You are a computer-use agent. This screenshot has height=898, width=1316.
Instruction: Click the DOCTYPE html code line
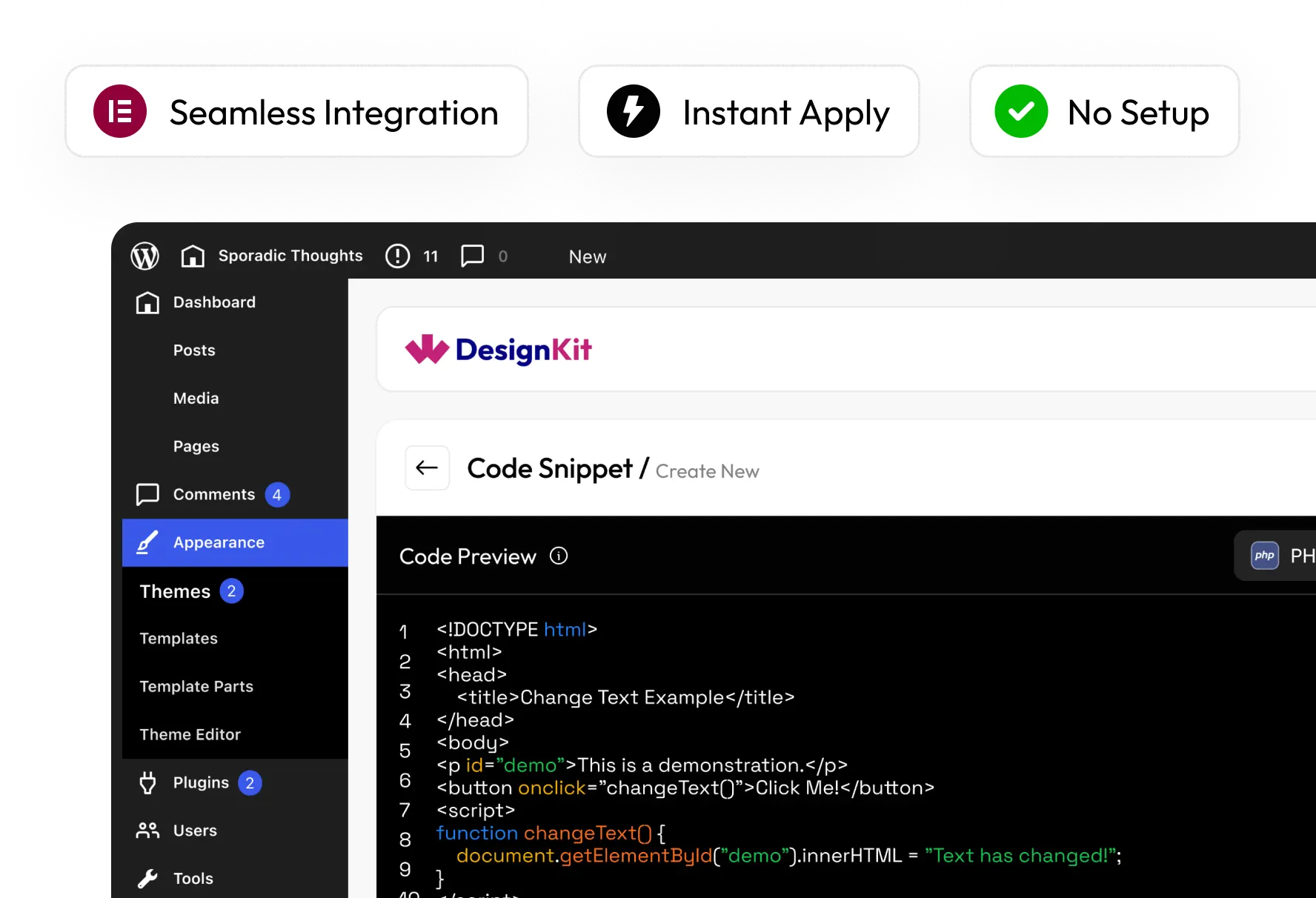point(517,629)
